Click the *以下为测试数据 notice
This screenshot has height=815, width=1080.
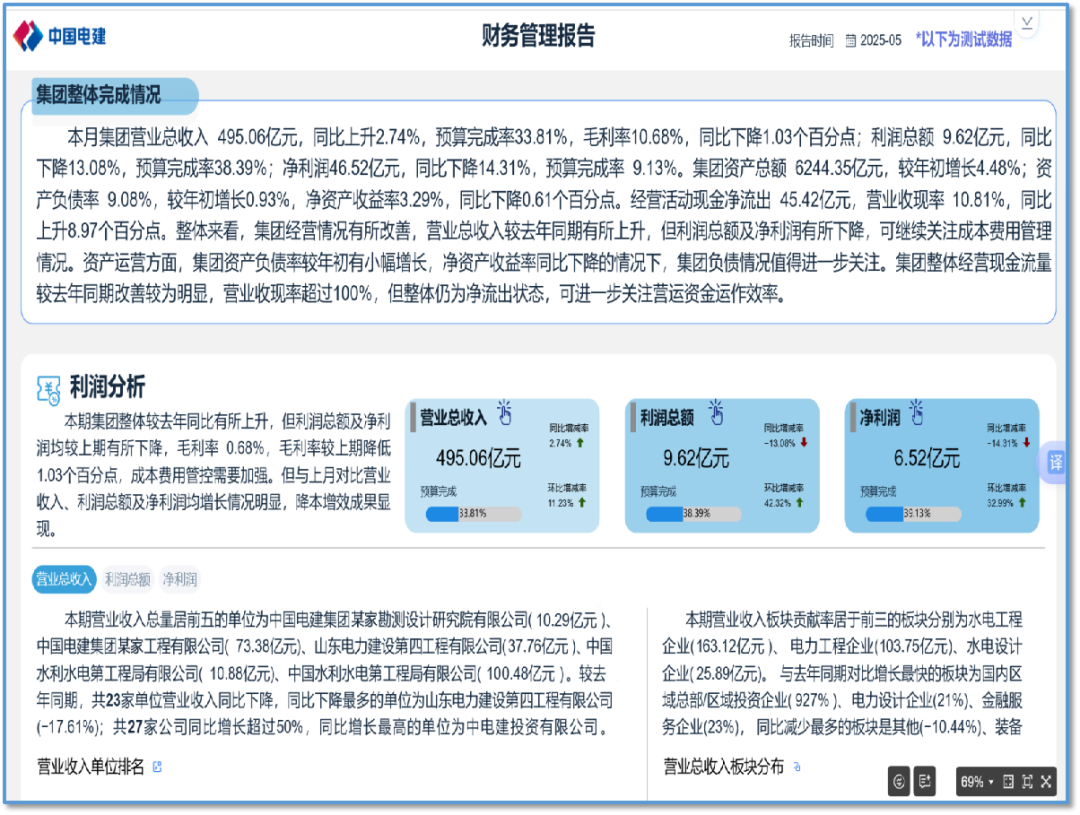coord(964,39)
